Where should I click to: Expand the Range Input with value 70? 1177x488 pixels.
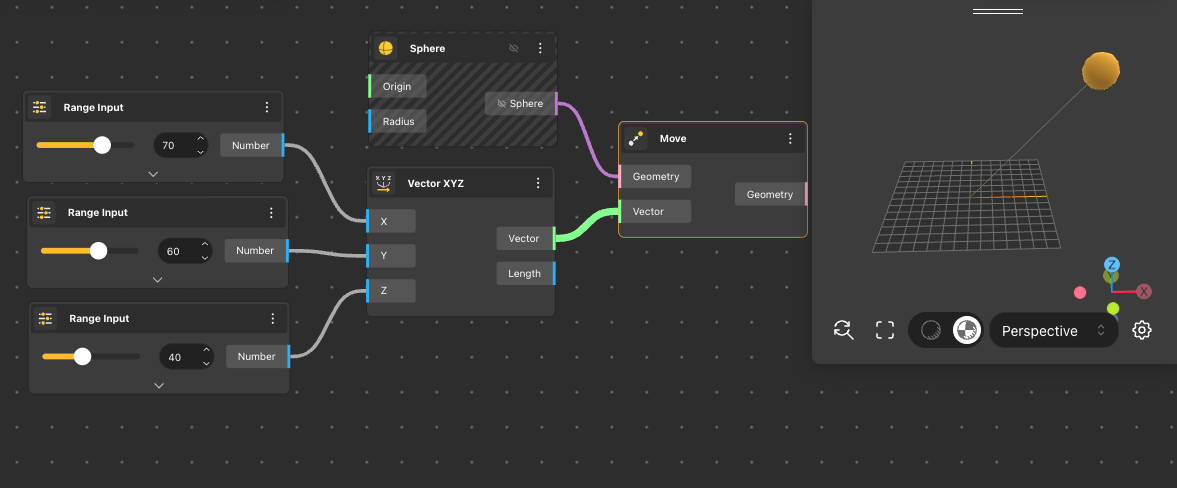point(153,173)
